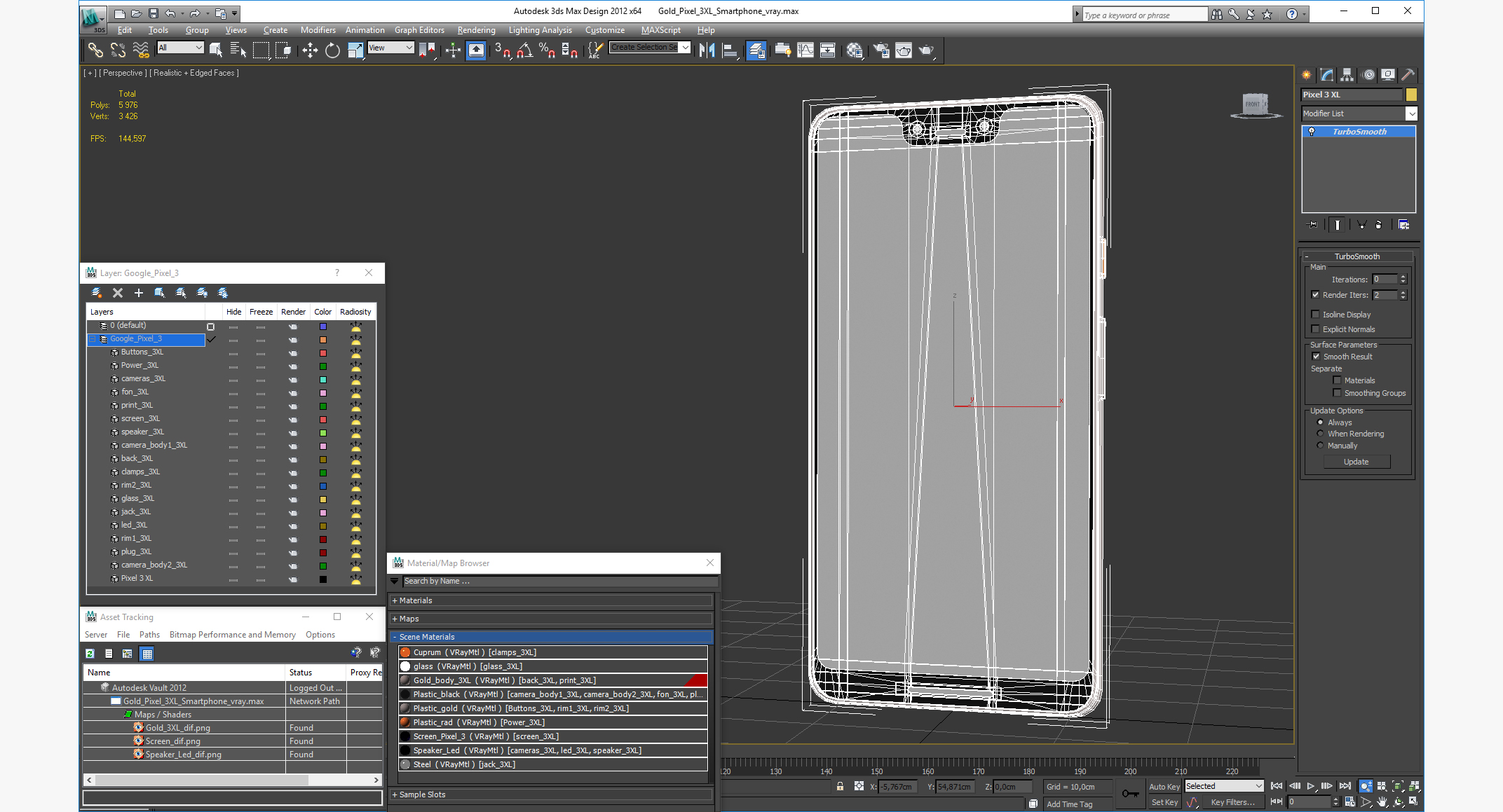1503x812 pixels.
Task: Click the Set Key button
Action: [1164, 802]
